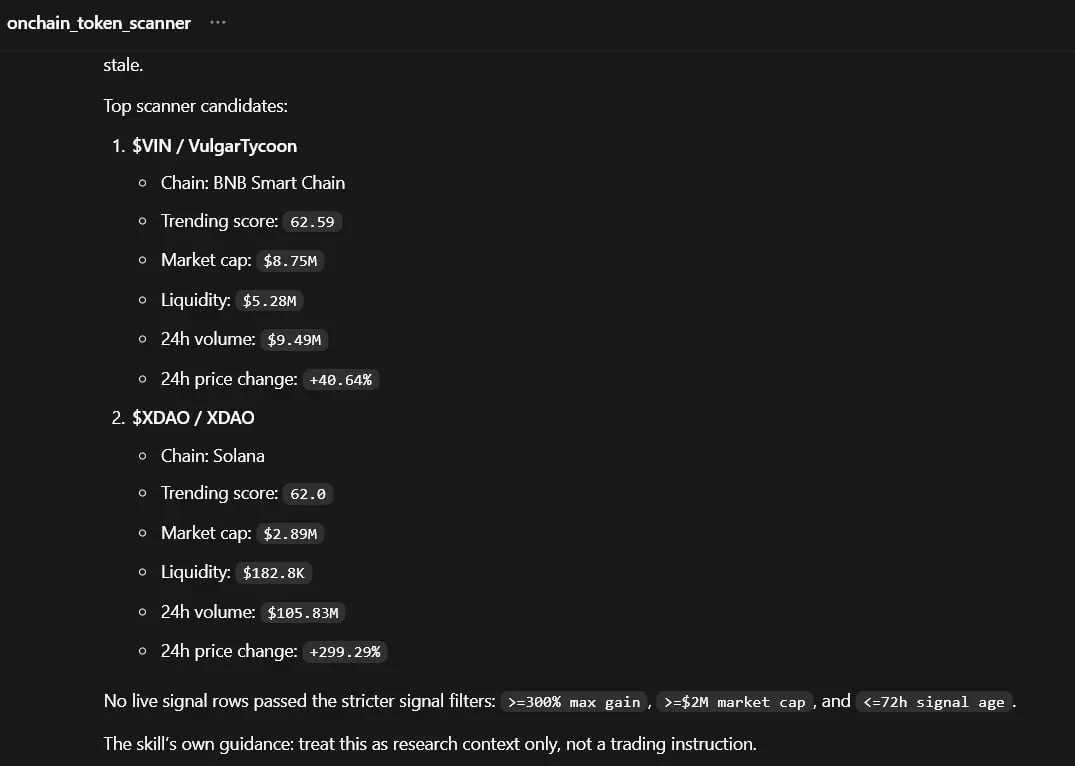
Task: Click the Chain: Solana line
Action: point(213,456)
